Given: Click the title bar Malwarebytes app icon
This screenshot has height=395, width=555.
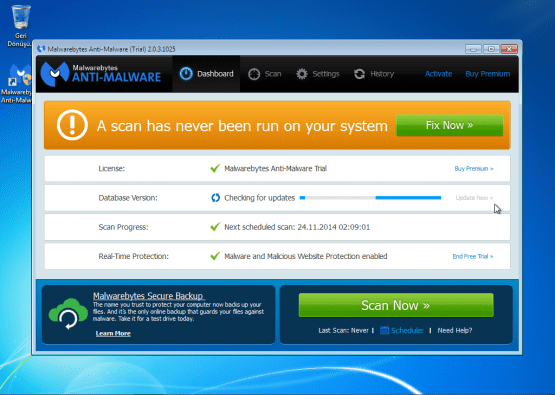Looking at the screenshot, I should click(41, 48).
